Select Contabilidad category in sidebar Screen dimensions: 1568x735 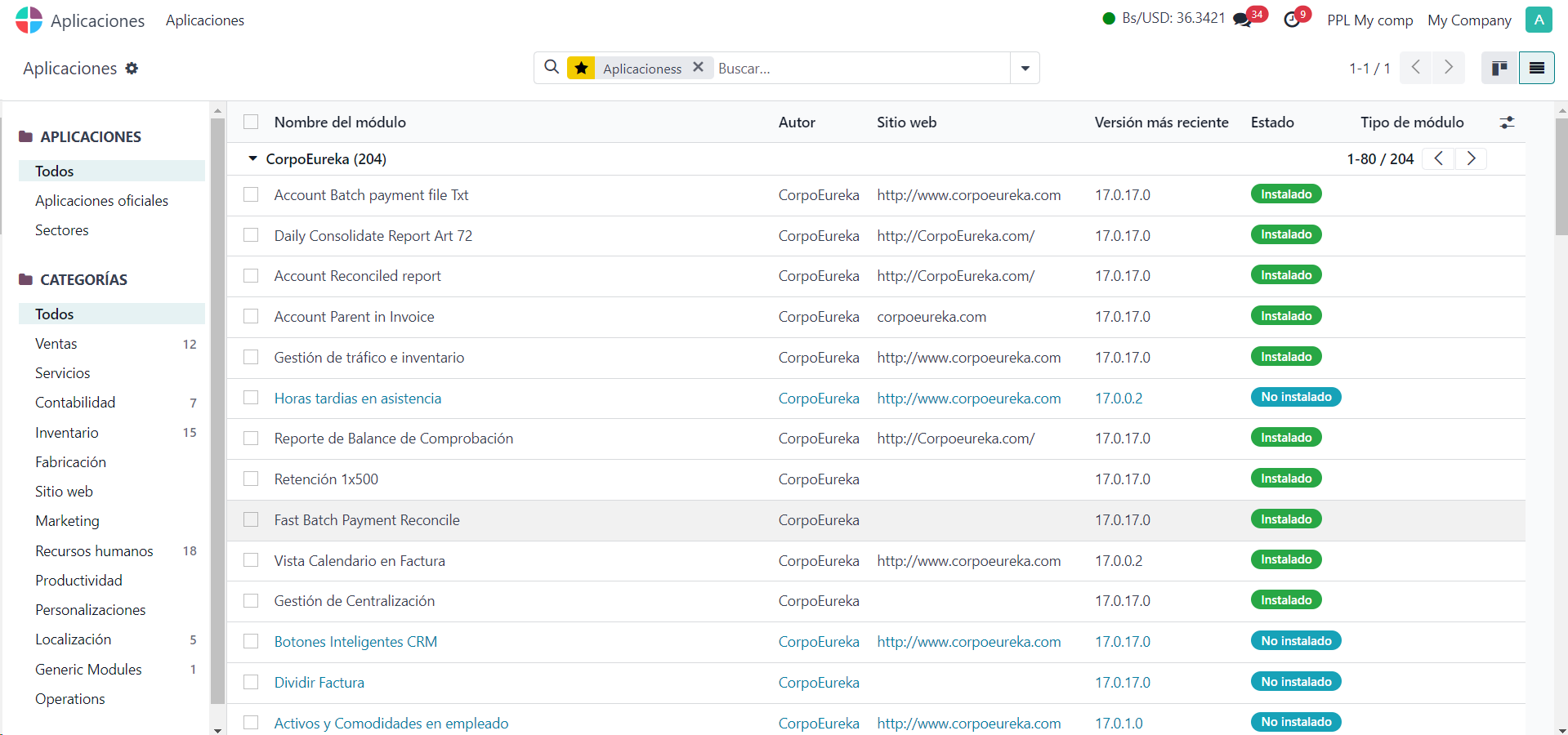75,403
